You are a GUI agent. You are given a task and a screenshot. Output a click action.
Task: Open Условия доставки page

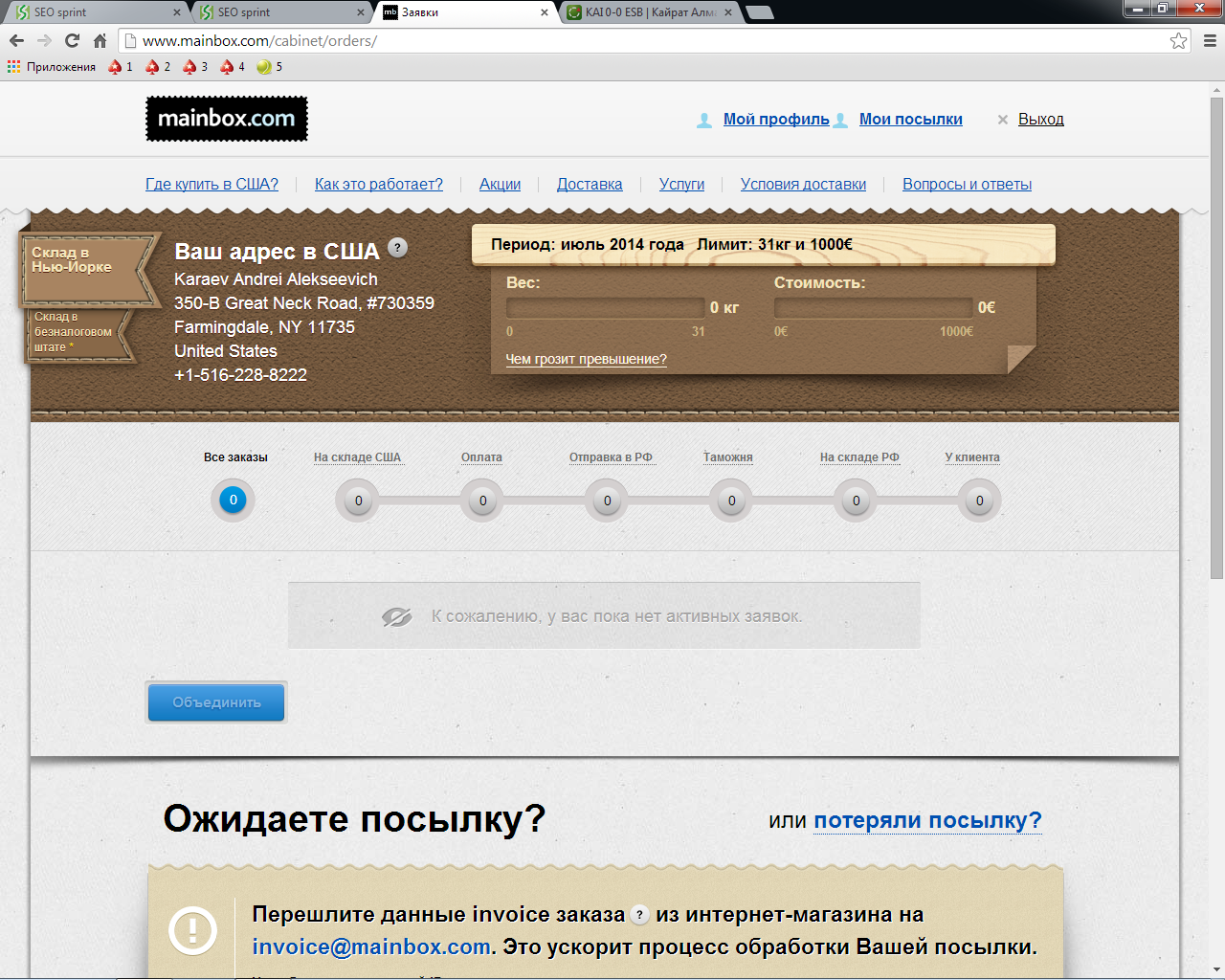click(x=803, y=185)
